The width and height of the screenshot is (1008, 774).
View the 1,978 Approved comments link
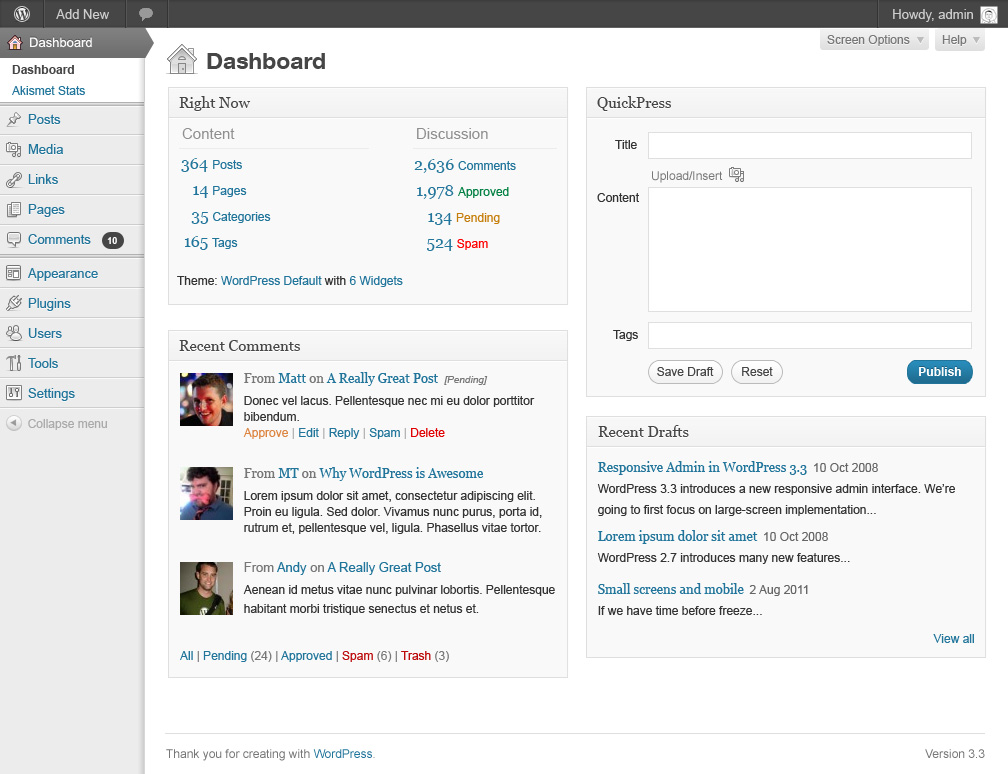pos(462,192)
